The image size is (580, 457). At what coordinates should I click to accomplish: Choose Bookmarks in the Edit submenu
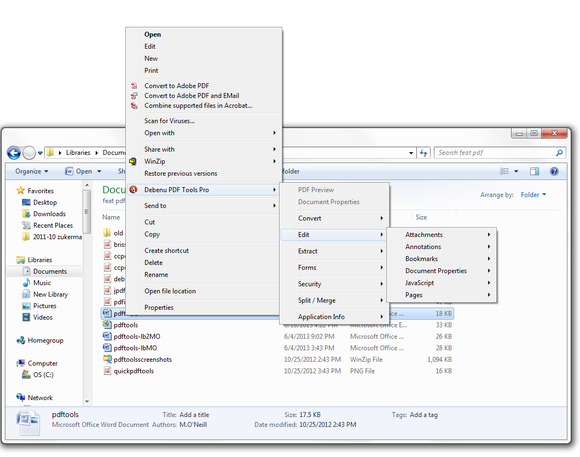tap(421, 259)
